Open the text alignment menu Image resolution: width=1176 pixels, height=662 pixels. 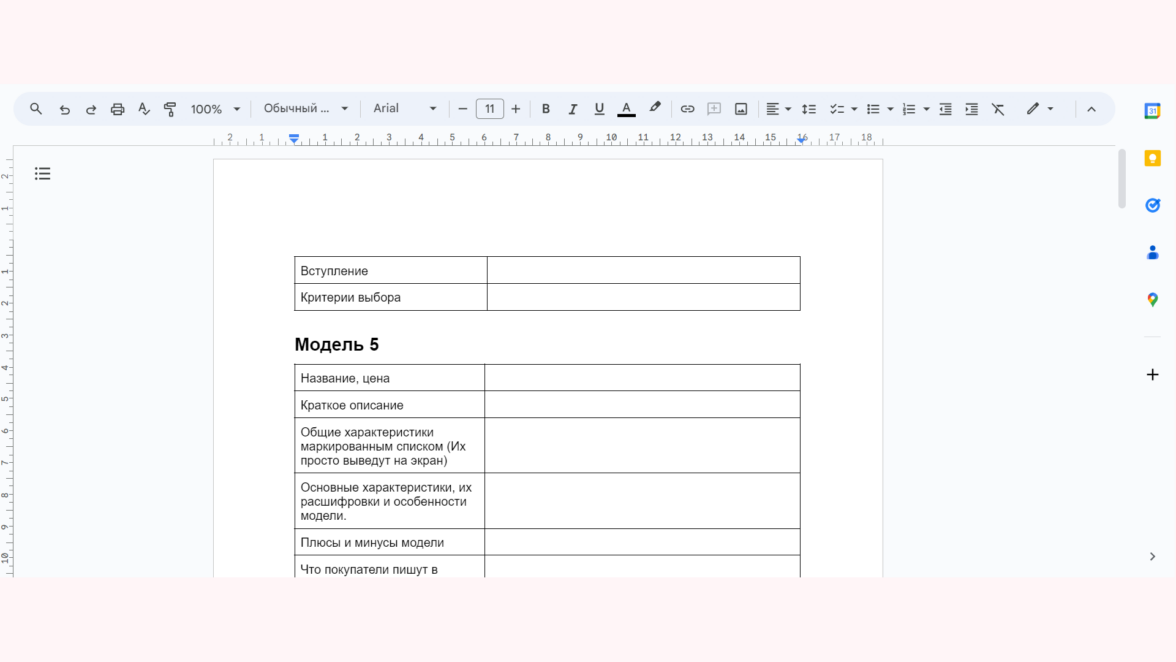coord(778,109)
